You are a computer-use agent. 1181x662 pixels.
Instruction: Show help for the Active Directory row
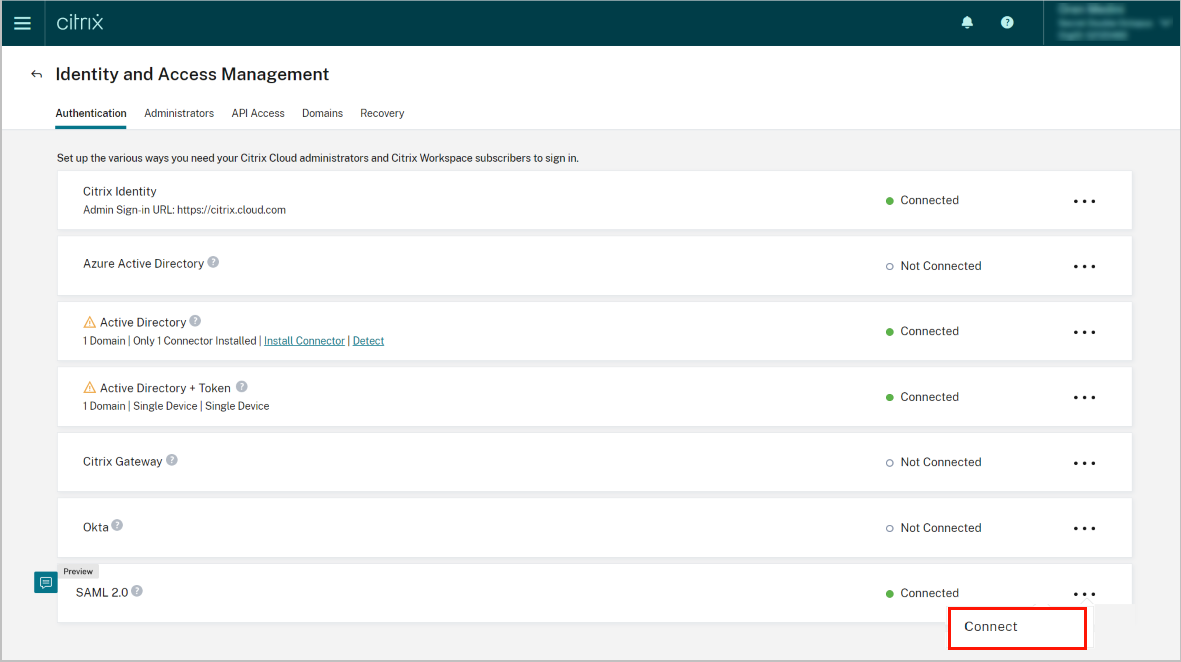click(x=195, y=321)
